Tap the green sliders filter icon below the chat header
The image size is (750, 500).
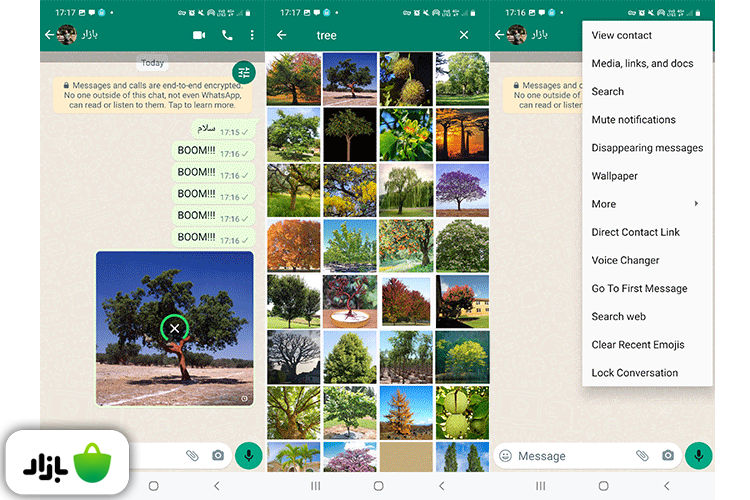coord(243,72)
